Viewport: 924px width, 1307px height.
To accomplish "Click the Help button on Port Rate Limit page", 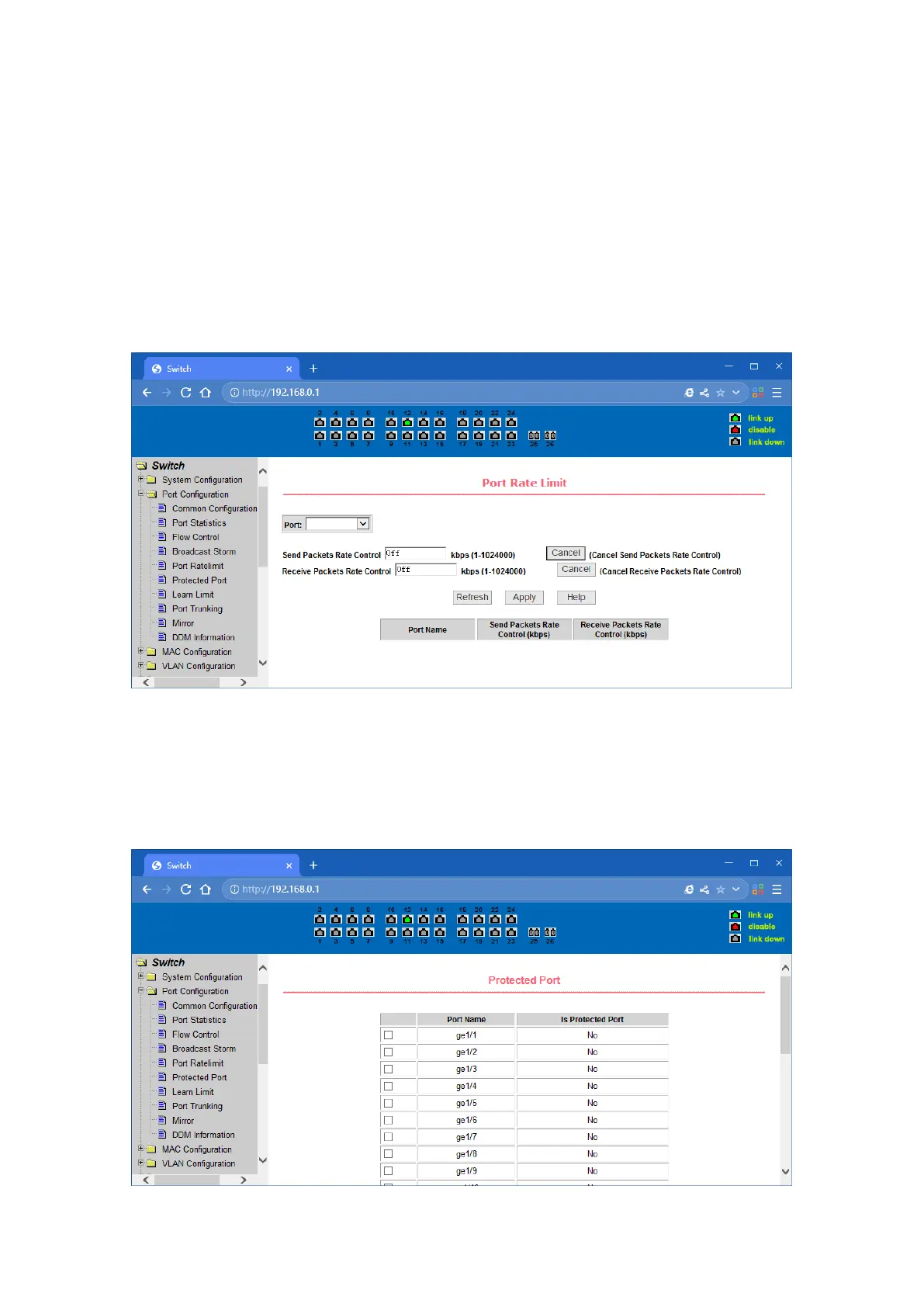I will 576,598.
